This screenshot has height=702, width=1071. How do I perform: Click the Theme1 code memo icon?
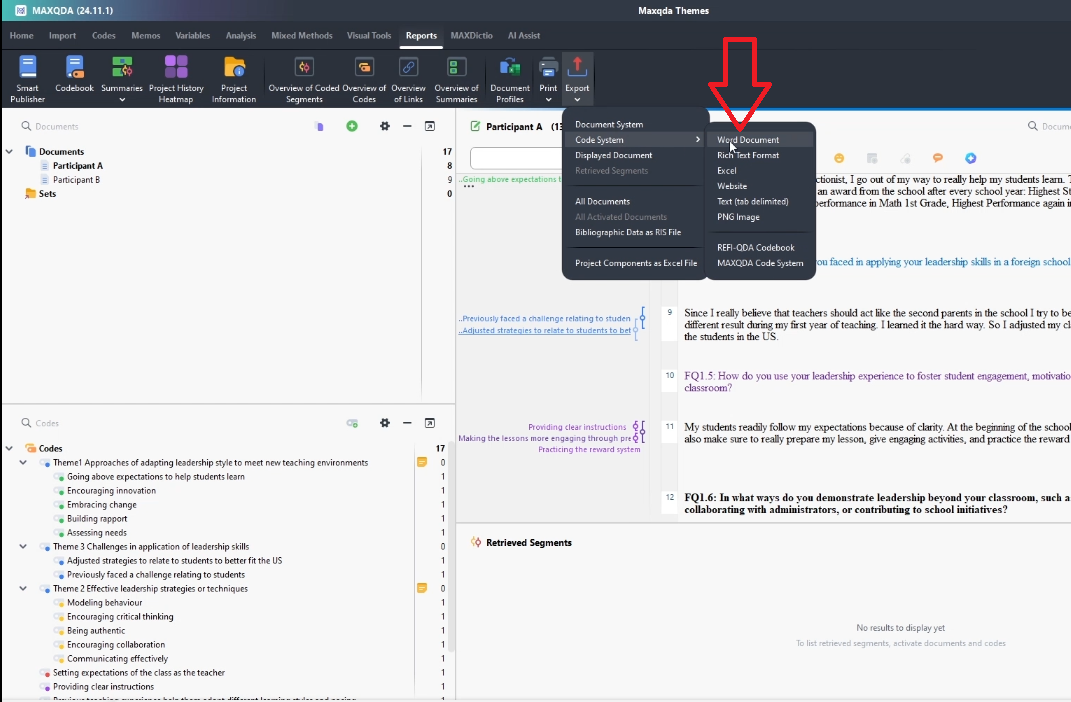(421, 463)
